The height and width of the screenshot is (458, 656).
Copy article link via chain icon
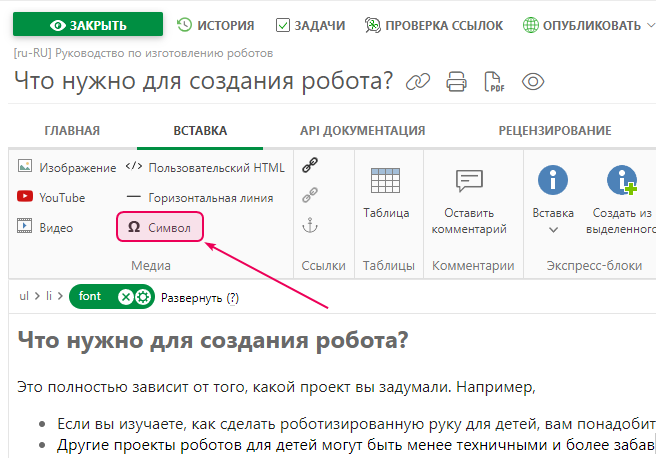pyautogui.click(x=418, y=82)
